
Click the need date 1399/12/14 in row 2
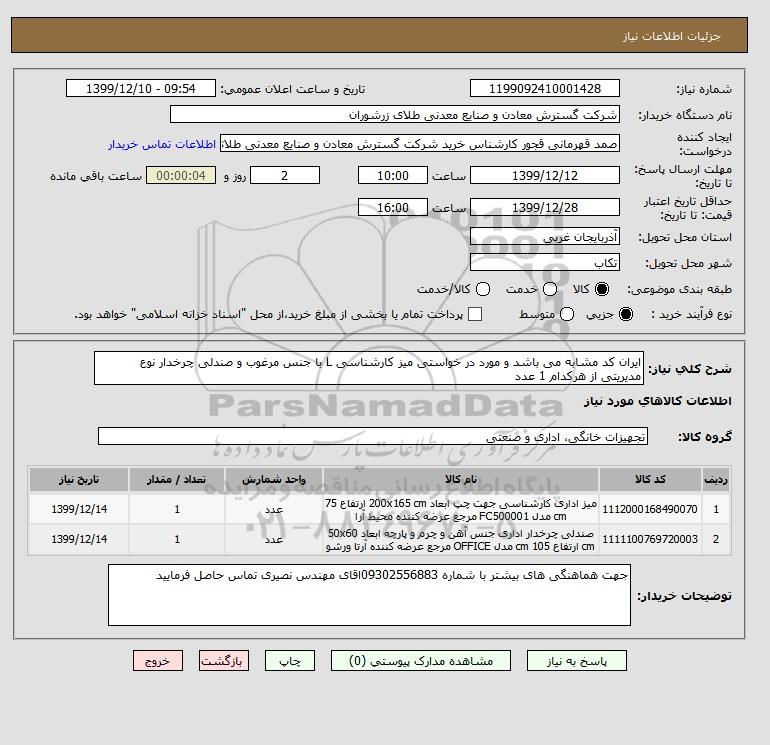coord(79,539)
